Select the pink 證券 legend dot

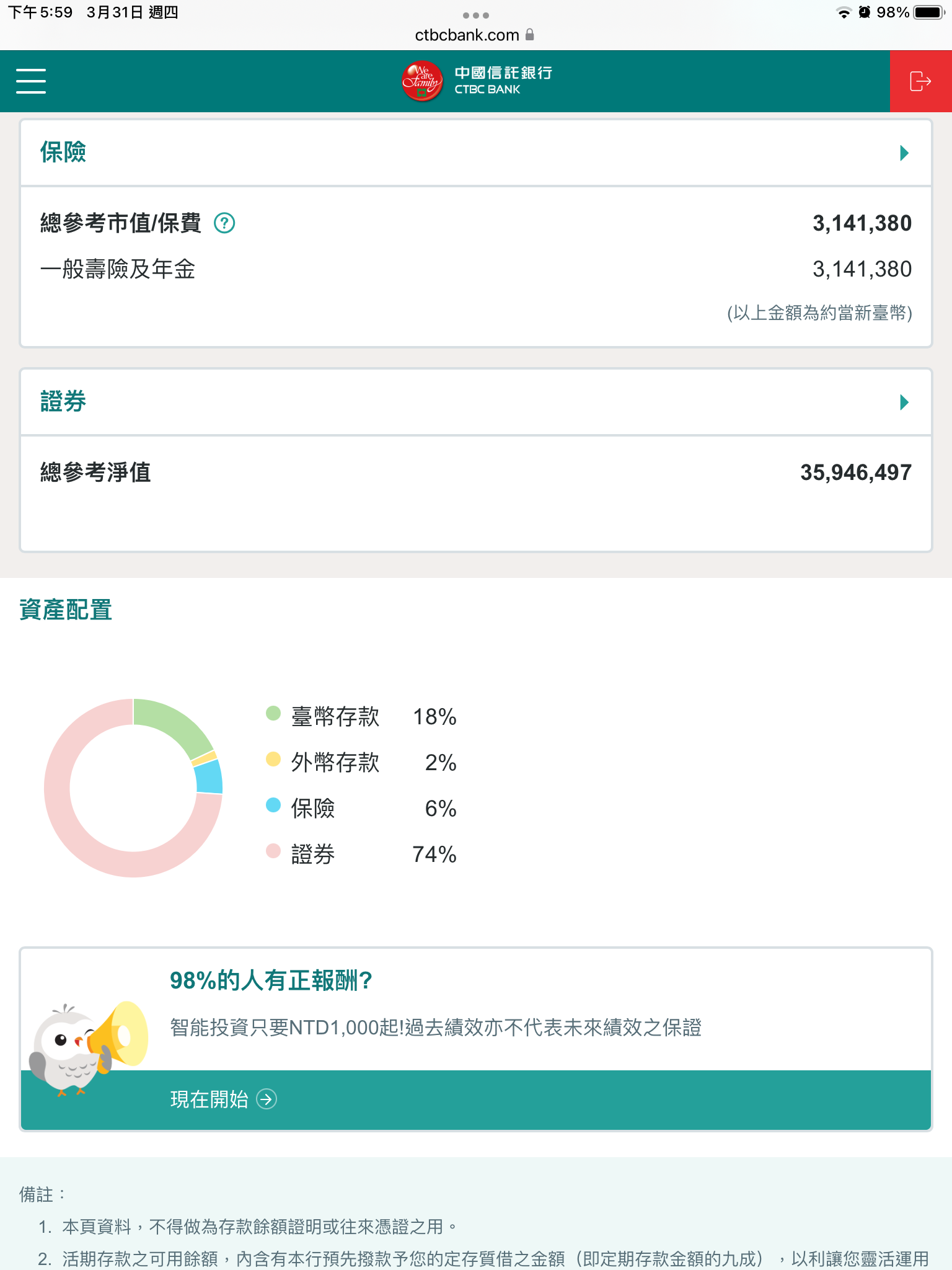point(273,851)
